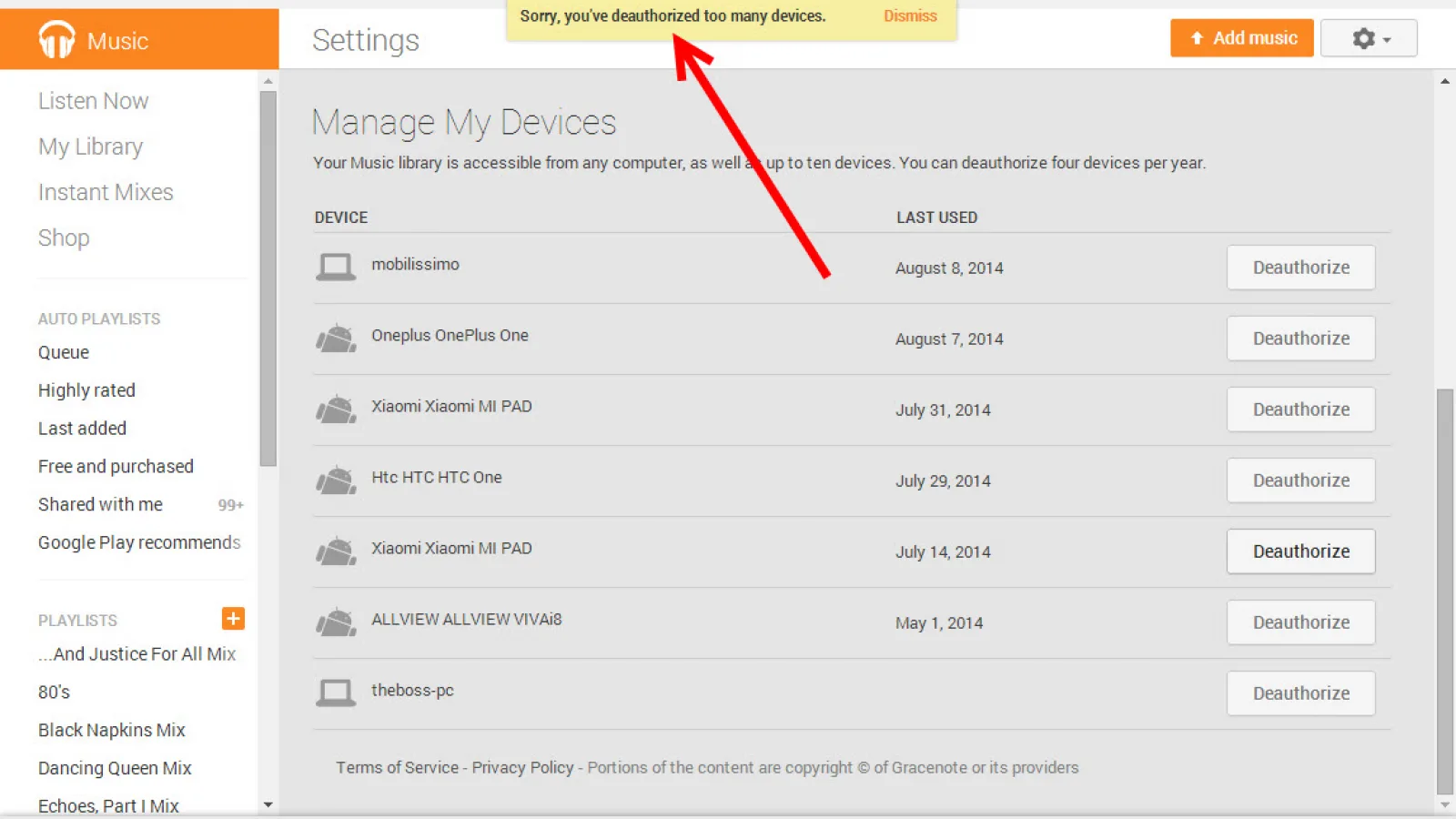This screenshot has width=1456, height=819.
Task: Click the Google Play Music headphones logo
Action: point(56,39)
